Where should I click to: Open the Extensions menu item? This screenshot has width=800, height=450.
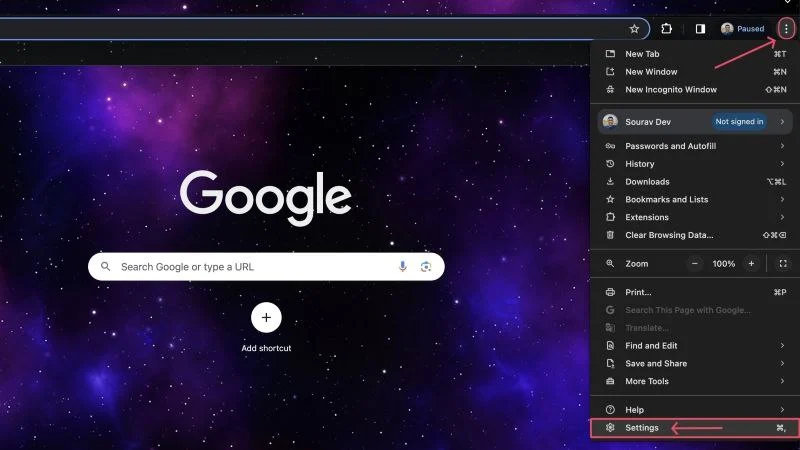tap(695, 217)
